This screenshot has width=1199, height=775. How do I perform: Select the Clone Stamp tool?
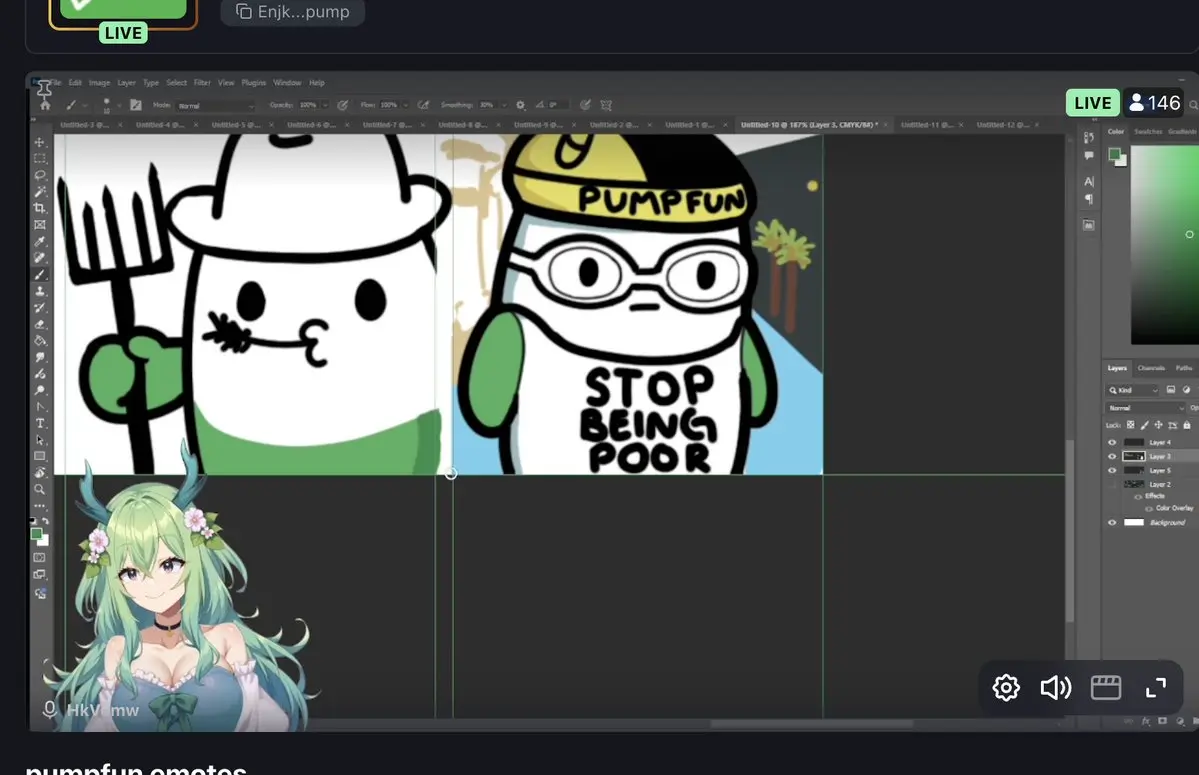point(40,291)
